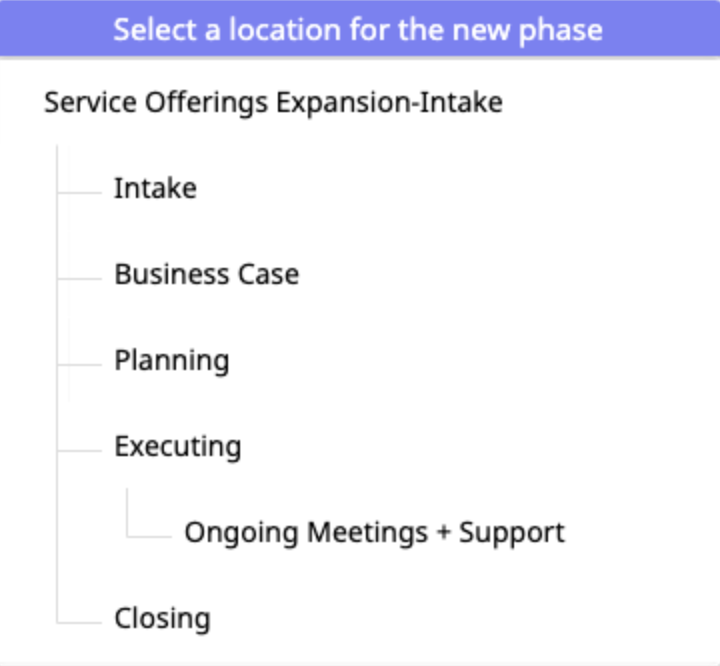Click the word 'Support' in the Executing sub-phase

[512, 532]
